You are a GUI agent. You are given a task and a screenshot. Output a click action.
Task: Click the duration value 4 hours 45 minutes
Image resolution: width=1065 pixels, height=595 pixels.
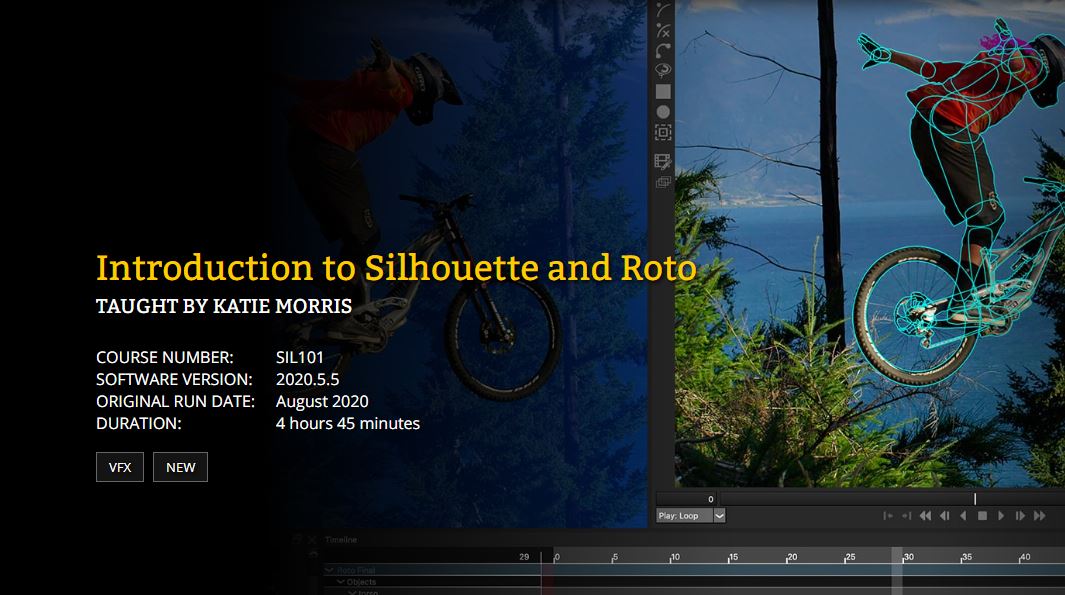coord(348,423)
